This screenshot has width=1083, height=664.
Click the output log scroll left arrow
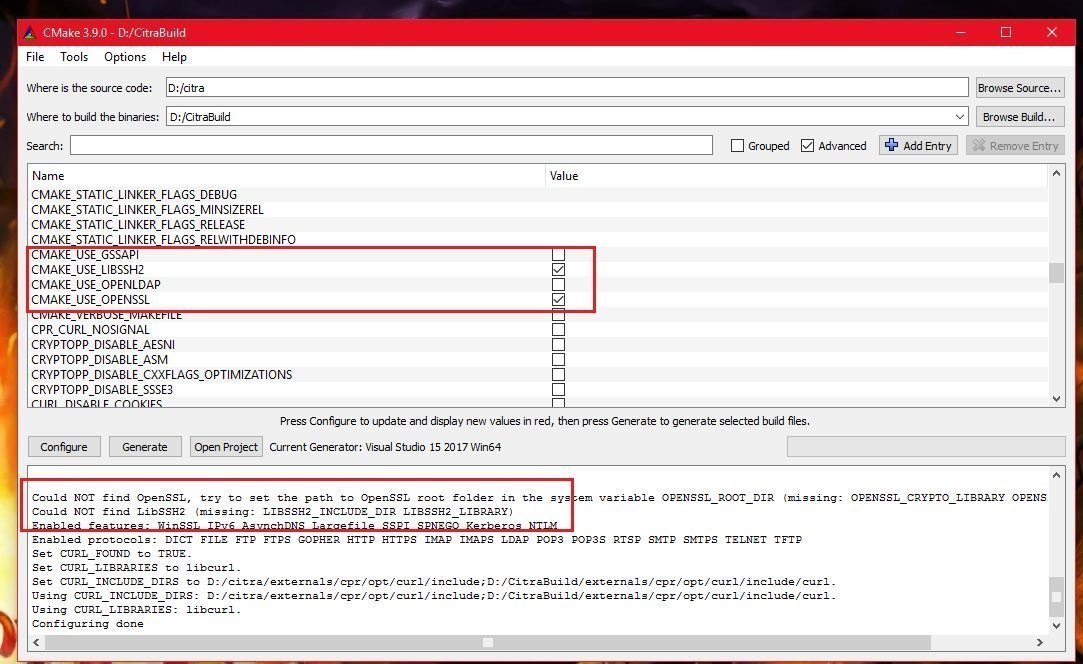coord(36,643)
